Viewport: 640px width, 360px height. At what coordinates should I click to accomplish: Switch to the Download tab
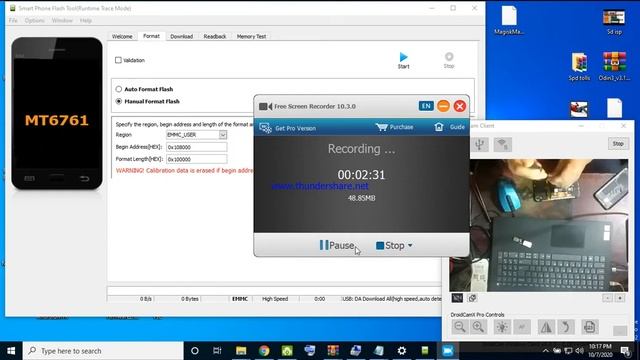pyautogui.click(x=182, y=36)
